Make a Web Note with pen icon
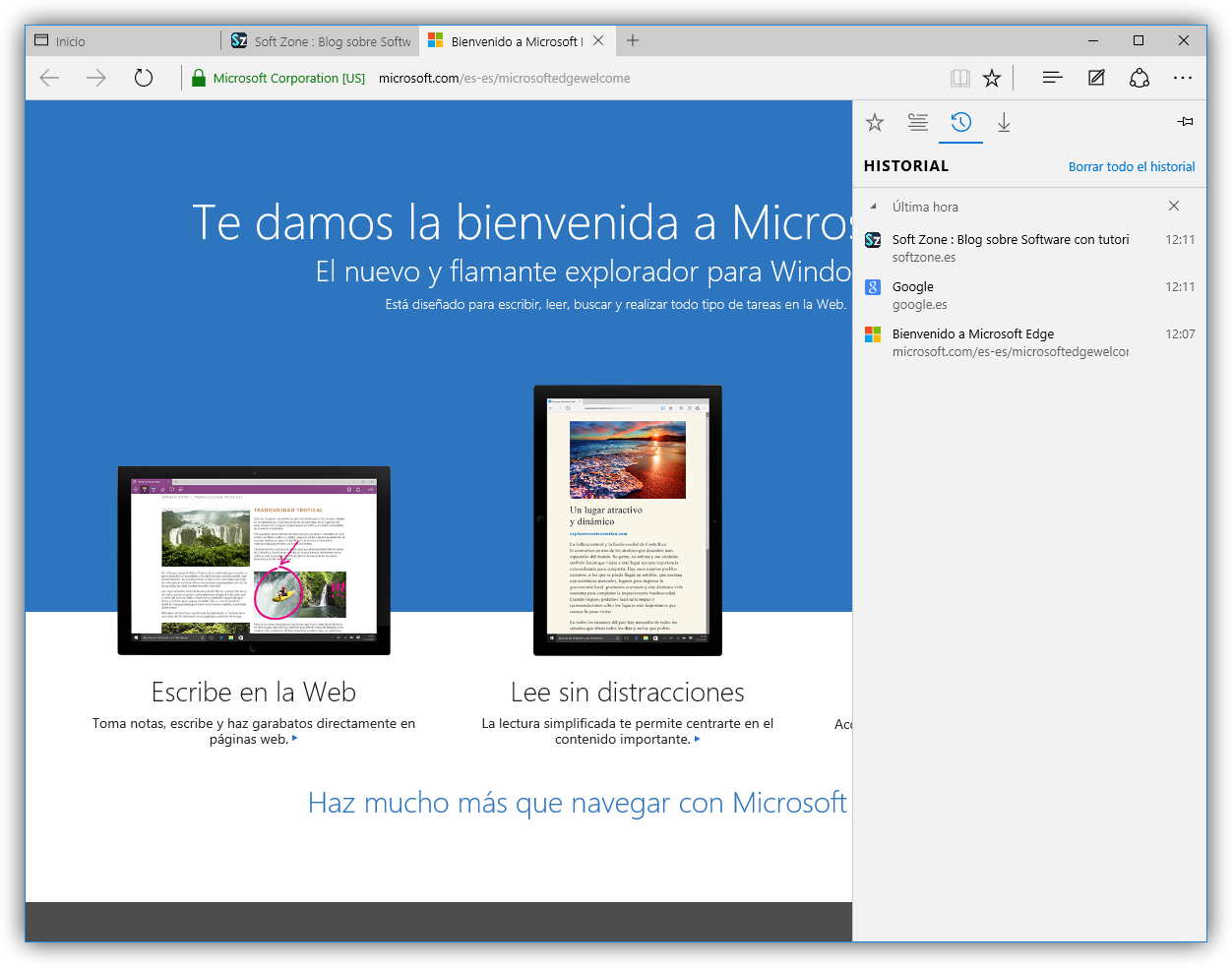The image size is (1232, 967). click(x=1096, y=78)
